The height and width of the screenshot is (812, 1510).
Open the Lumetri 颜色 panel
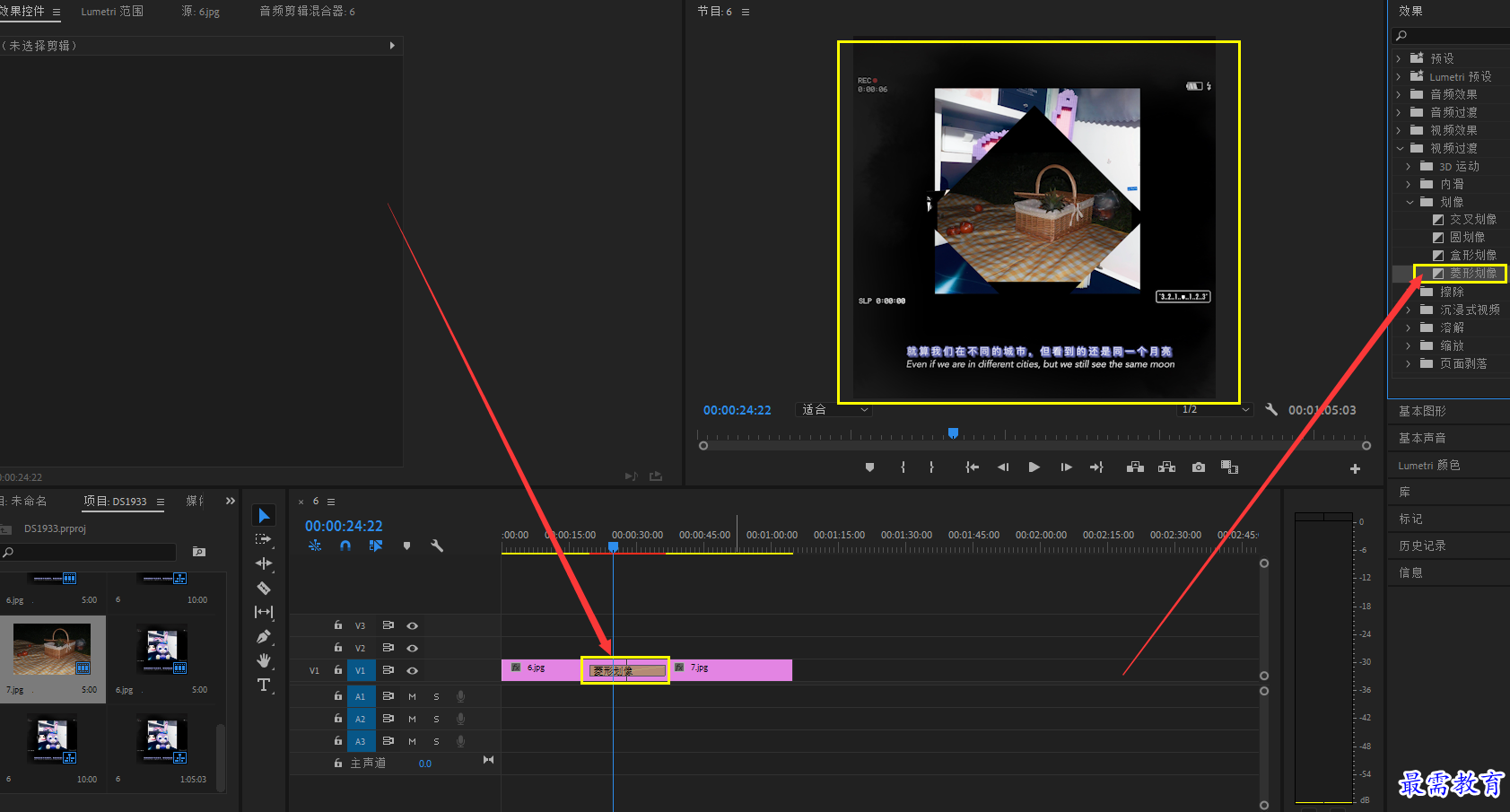point(1429,465)
